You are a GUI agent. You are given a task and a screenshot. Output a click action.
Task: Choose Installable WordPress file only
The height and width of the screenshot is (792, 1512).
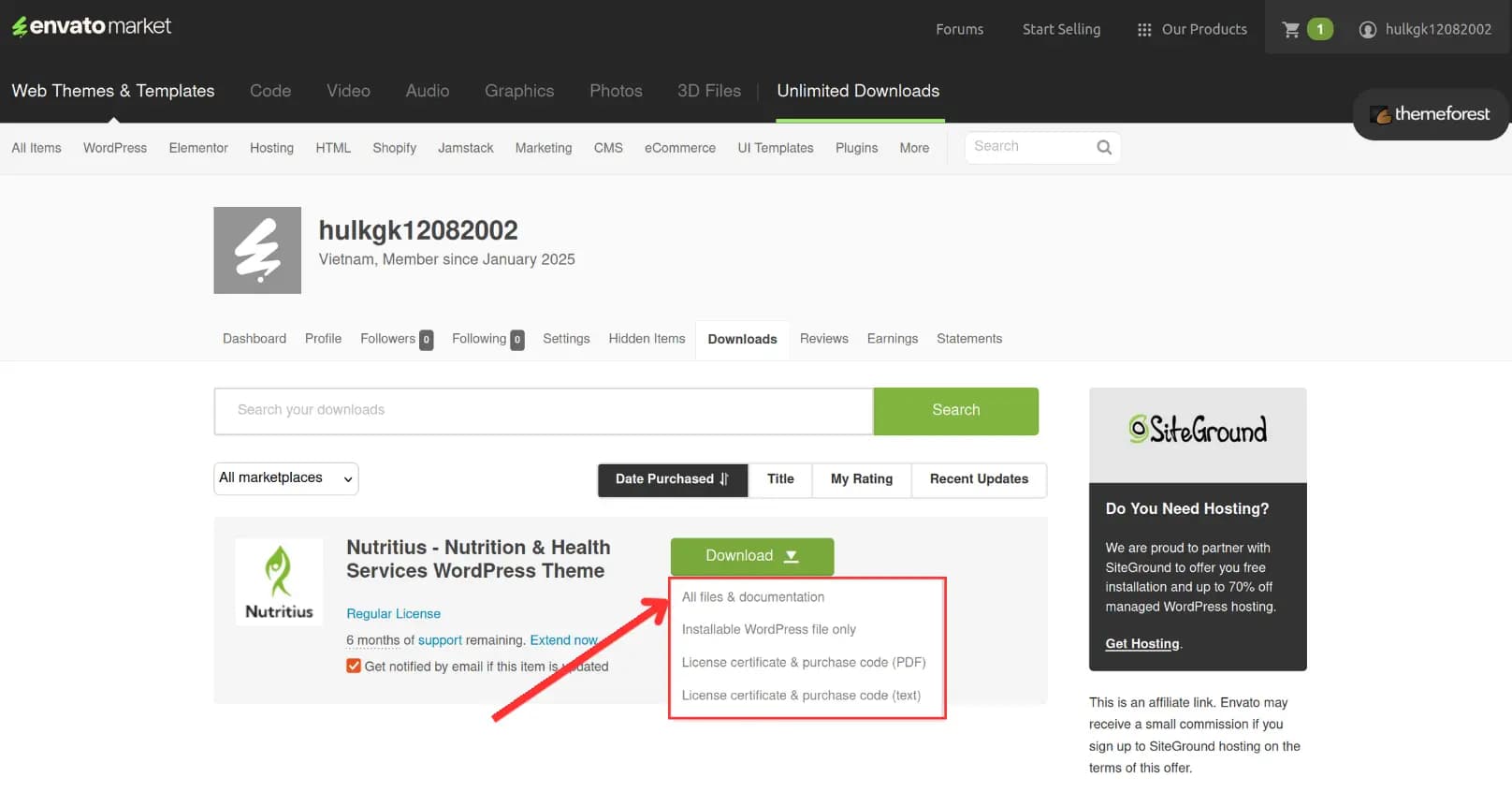tap(769, 630)
